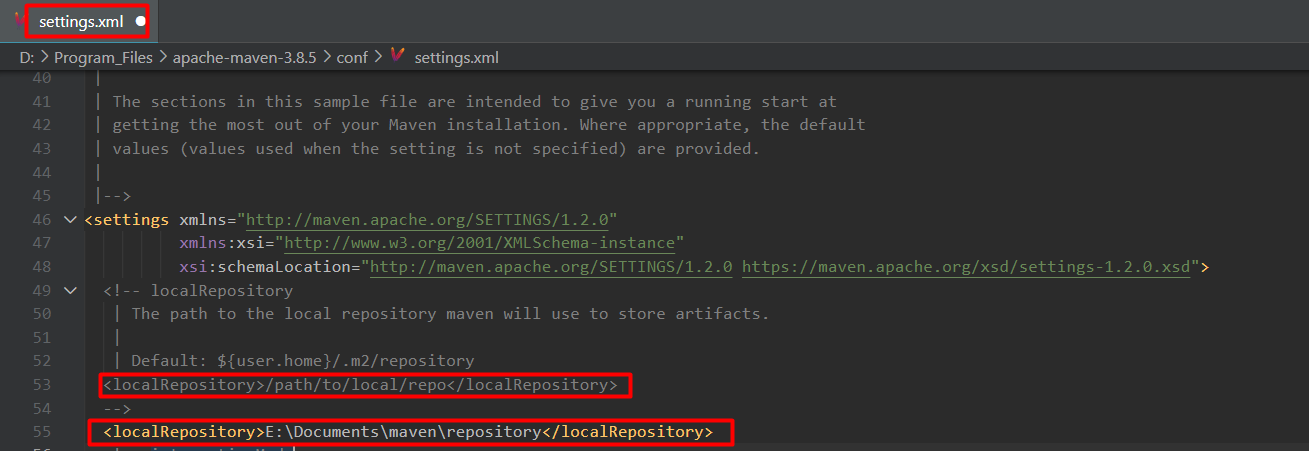1309x451 pixels.
Task: Click line number 48 in the gutter
Action: [41, 267]
